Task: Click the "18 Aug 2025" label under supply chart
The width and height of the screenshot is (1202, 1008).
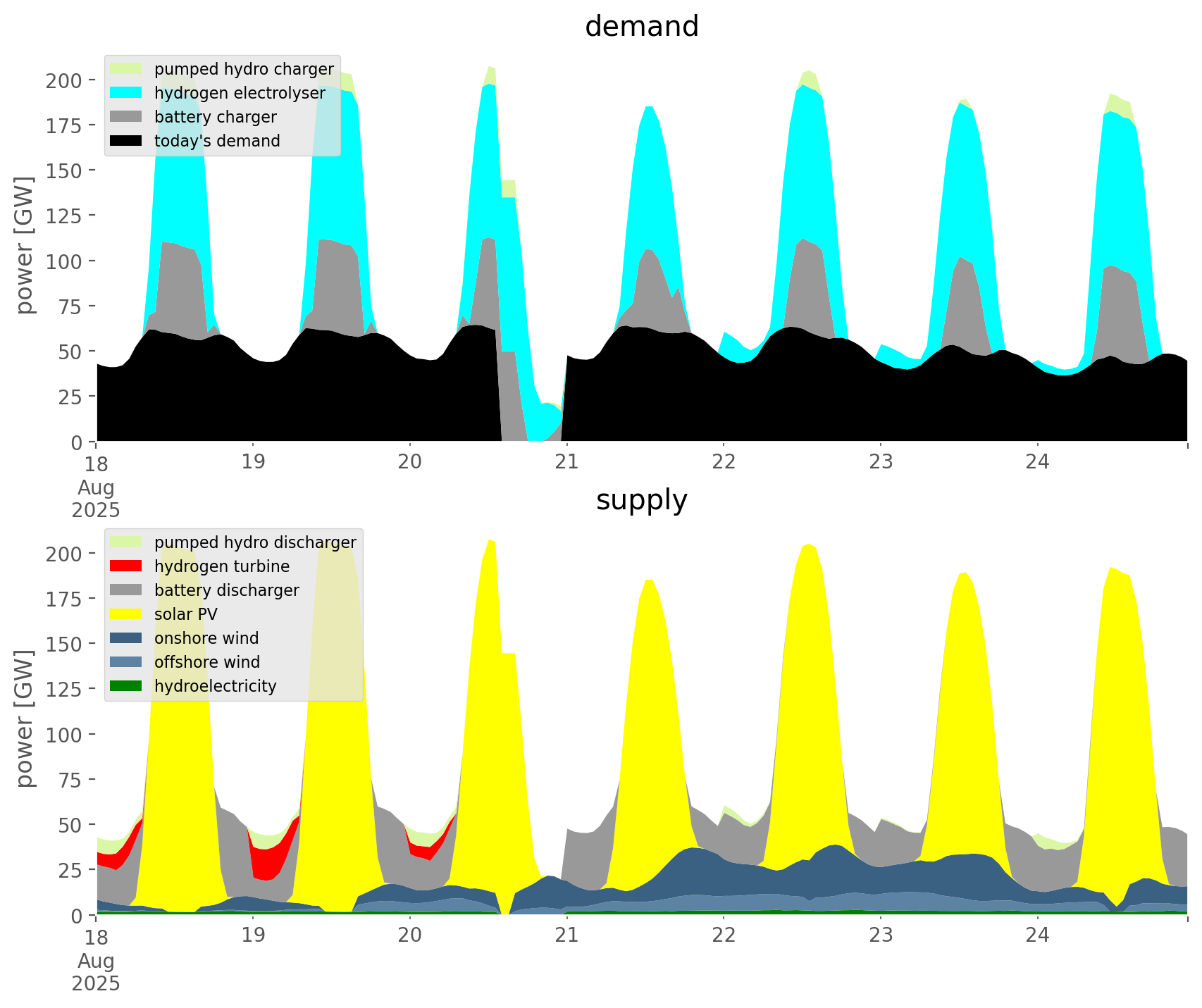Action: tap(96, 959)
